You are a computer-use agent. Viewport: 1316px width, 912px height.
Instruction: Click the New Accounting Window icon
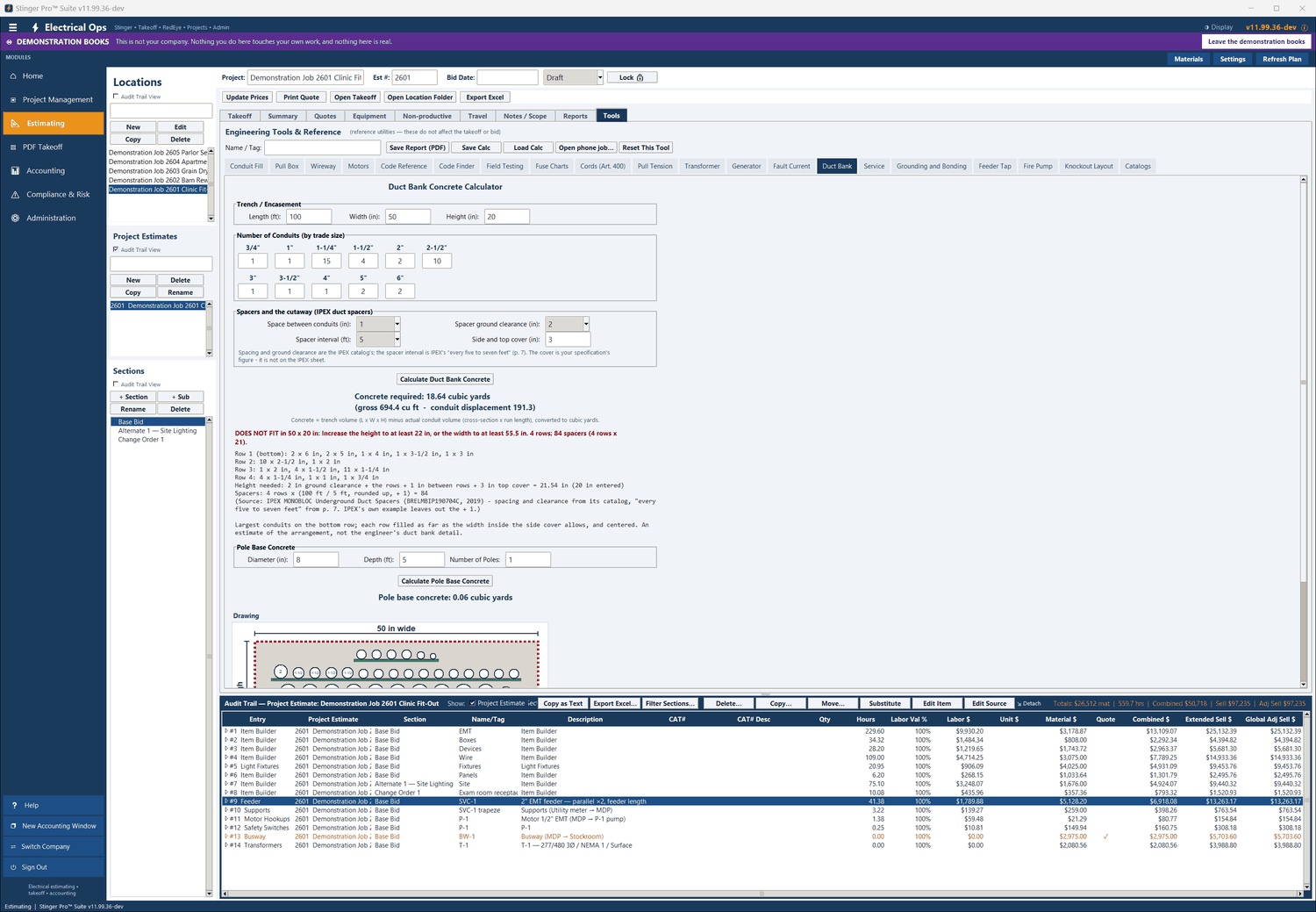(13, 826)
